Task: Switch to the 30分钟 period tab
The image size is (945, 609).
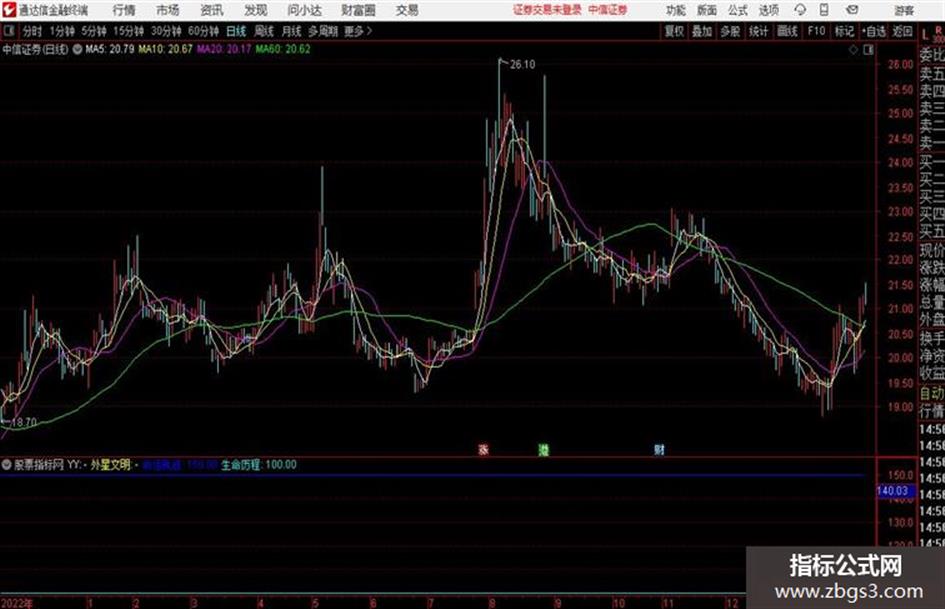Action: tap(166, 31)
